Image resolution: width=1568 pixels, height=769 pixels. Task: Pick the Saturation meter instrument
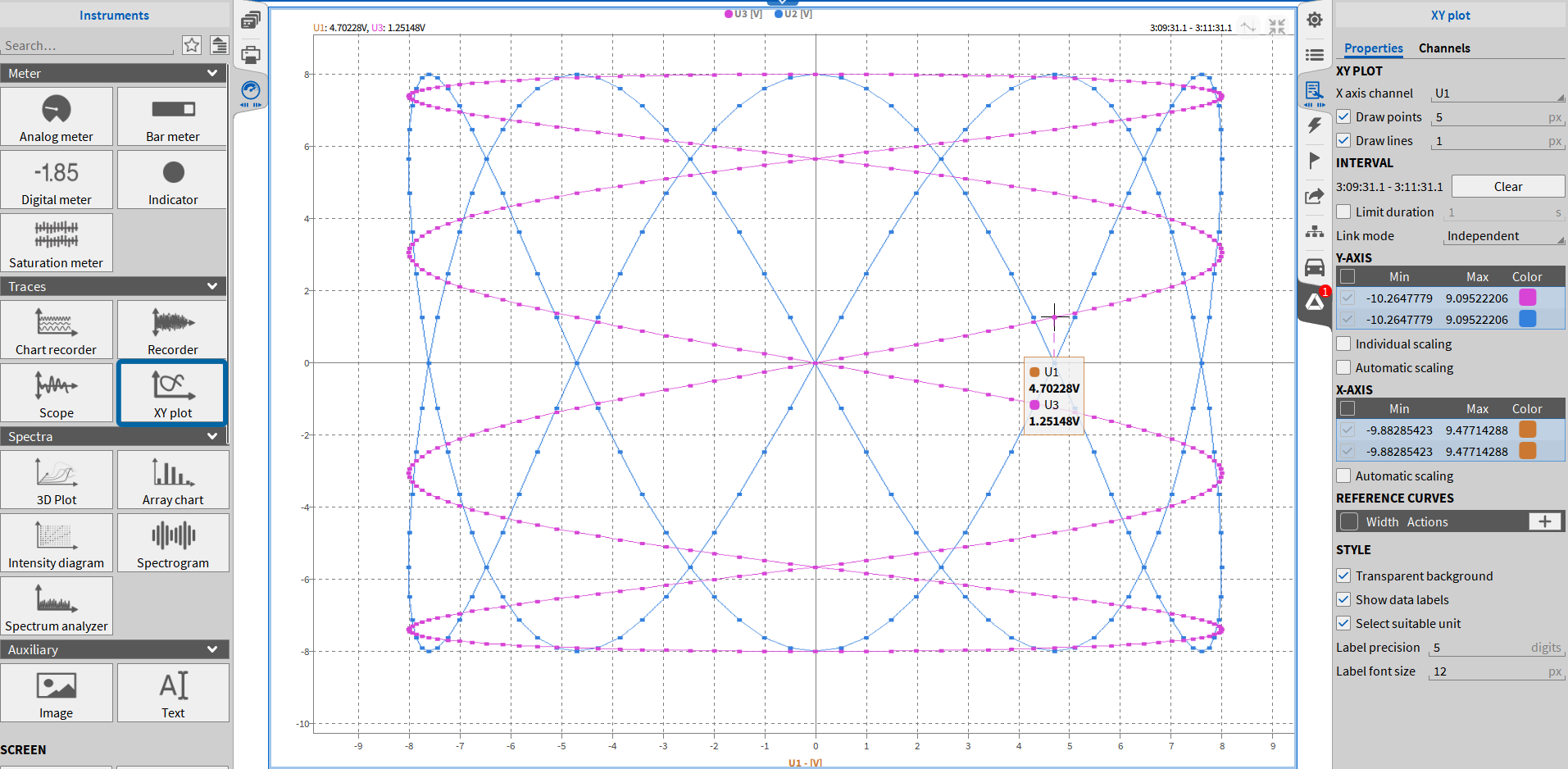tap(57, 242)
